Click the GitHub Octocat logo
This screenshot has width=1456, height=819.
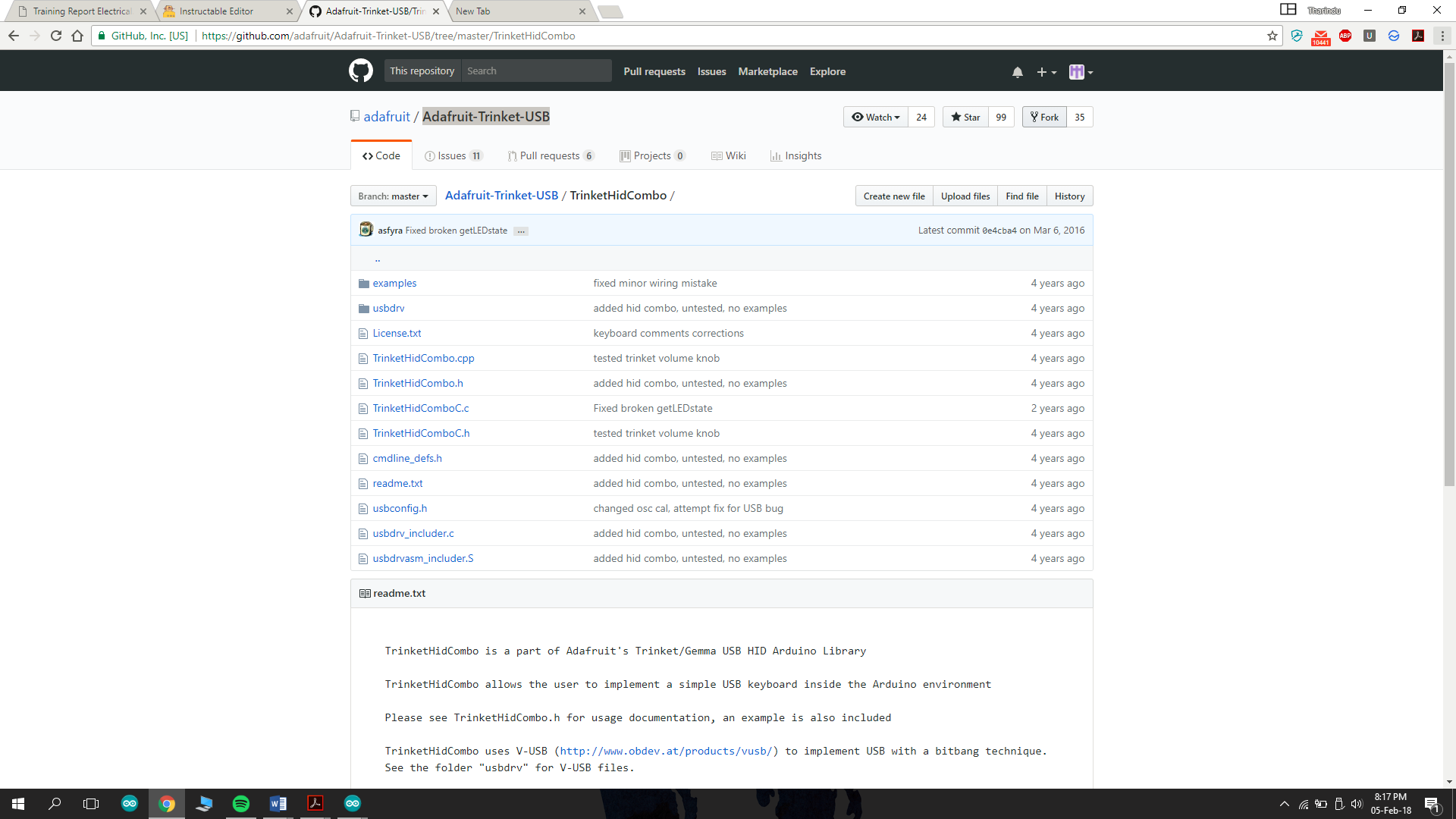(x=360, y=71)
